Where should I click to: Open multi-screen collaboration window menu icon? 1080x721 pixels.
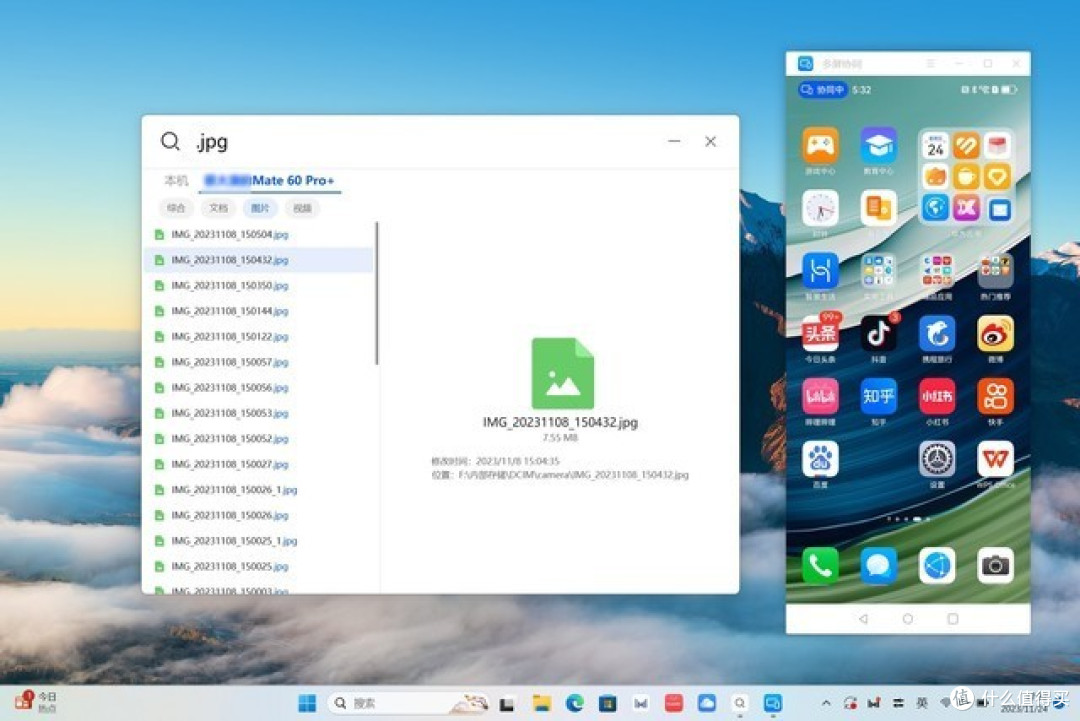(931, 63)
